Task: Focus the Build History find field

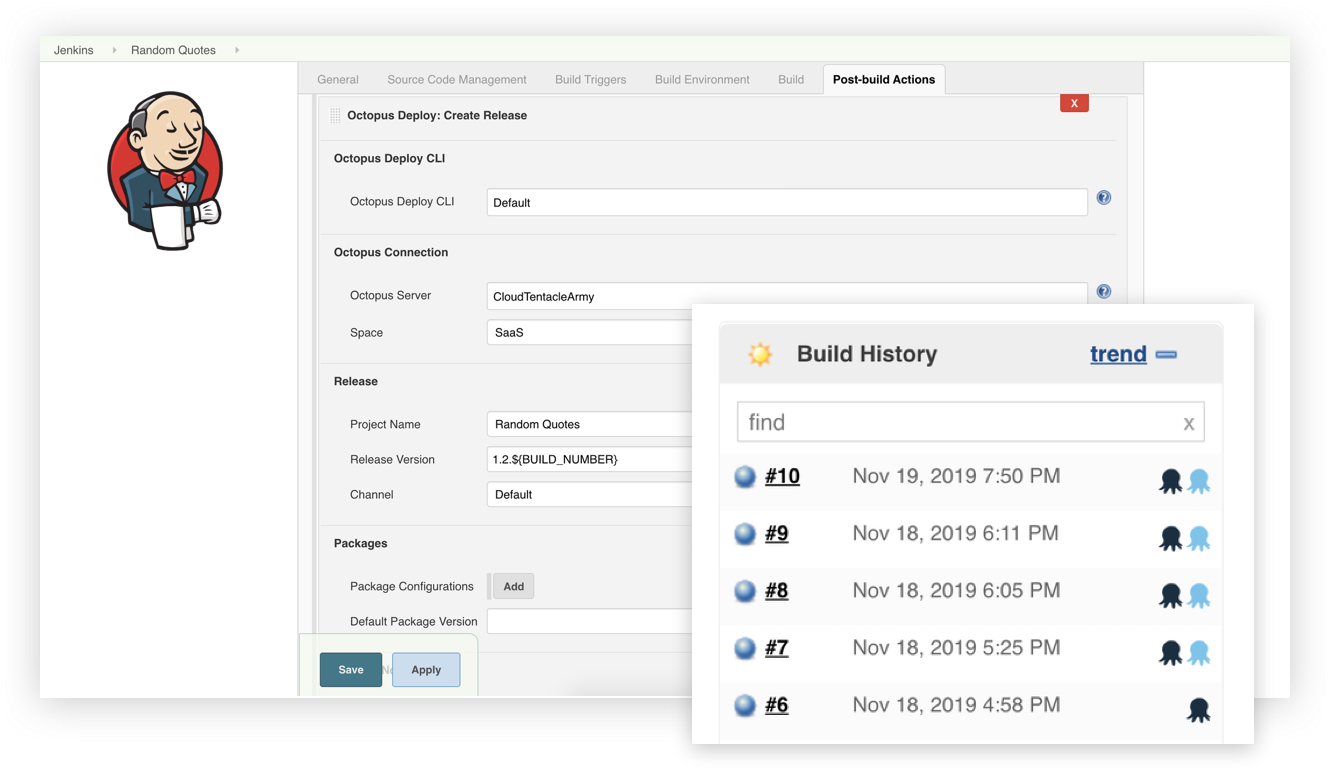Action: pyautogui.click(x=970, y=422)
